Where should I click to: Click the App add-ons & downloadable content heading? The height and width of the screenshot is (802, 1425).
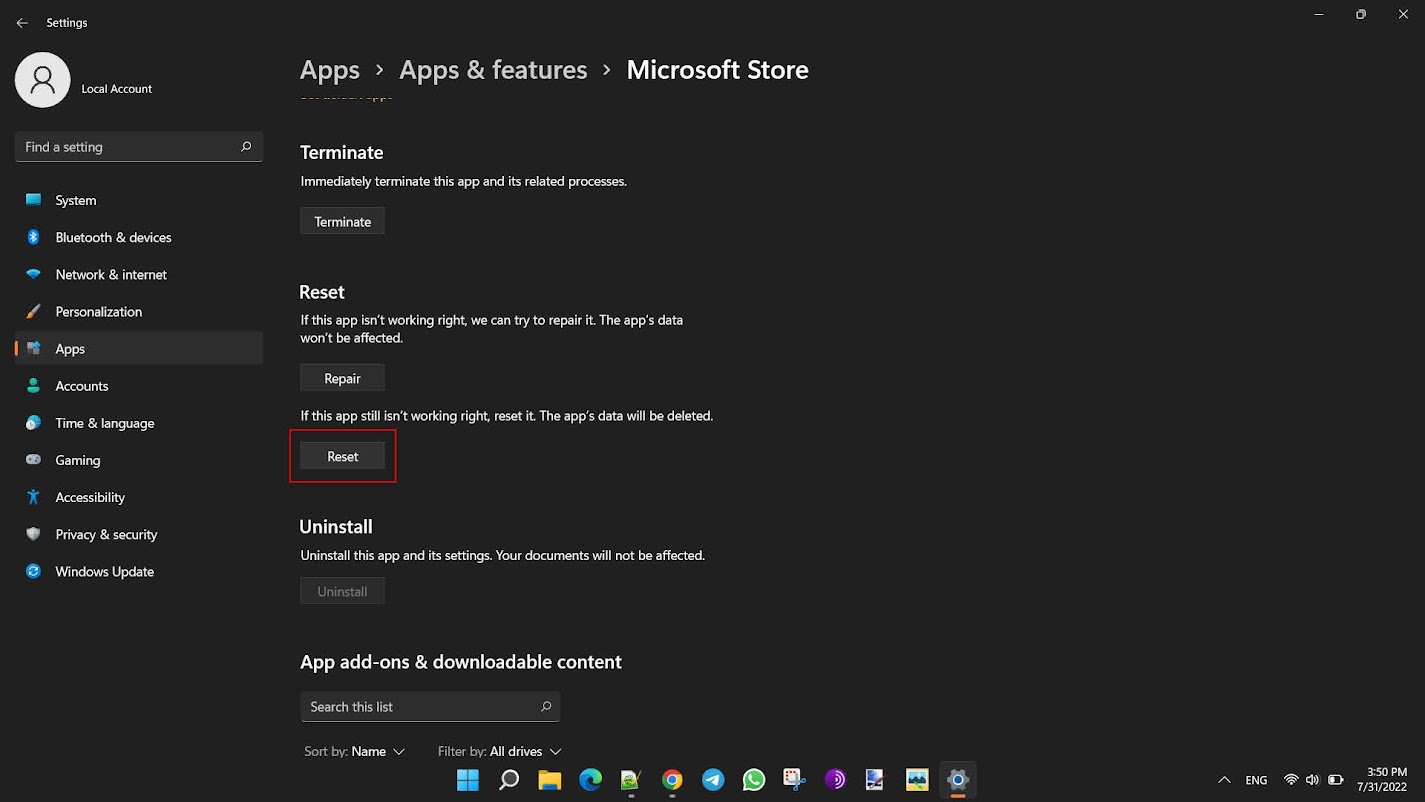(x=461, y=662)
